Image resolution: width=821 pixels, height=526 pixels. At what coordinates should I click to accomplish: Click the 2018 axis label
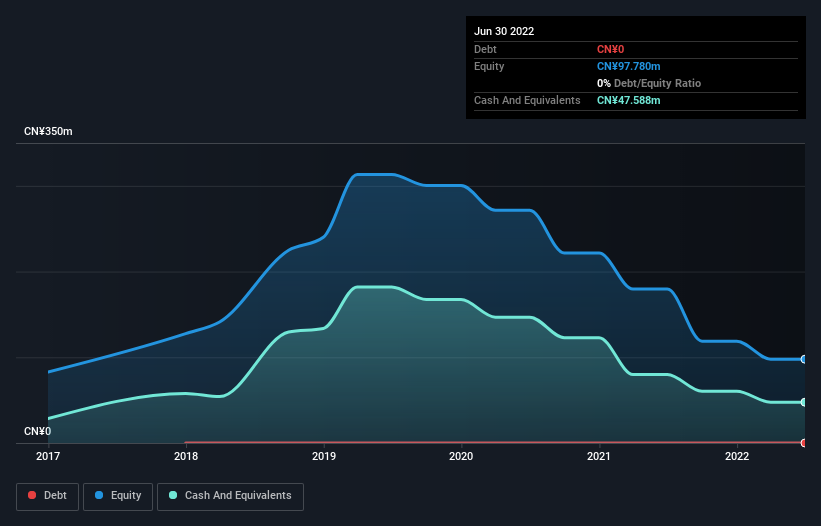(x=186, y=456)
